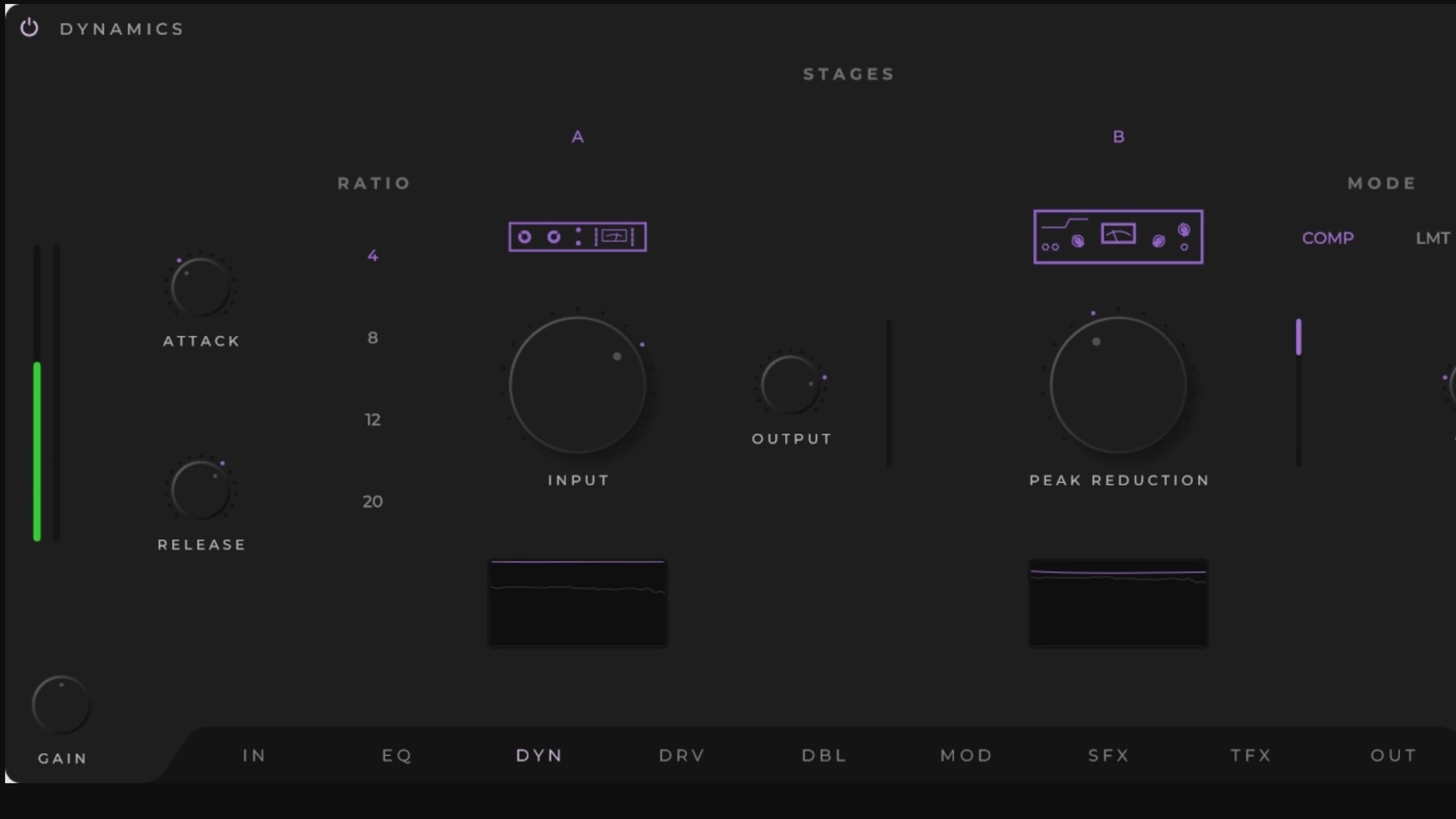Click the purple stage B level slider
This screenshot has width=1456, height=819.
(x=1298, y=337)
